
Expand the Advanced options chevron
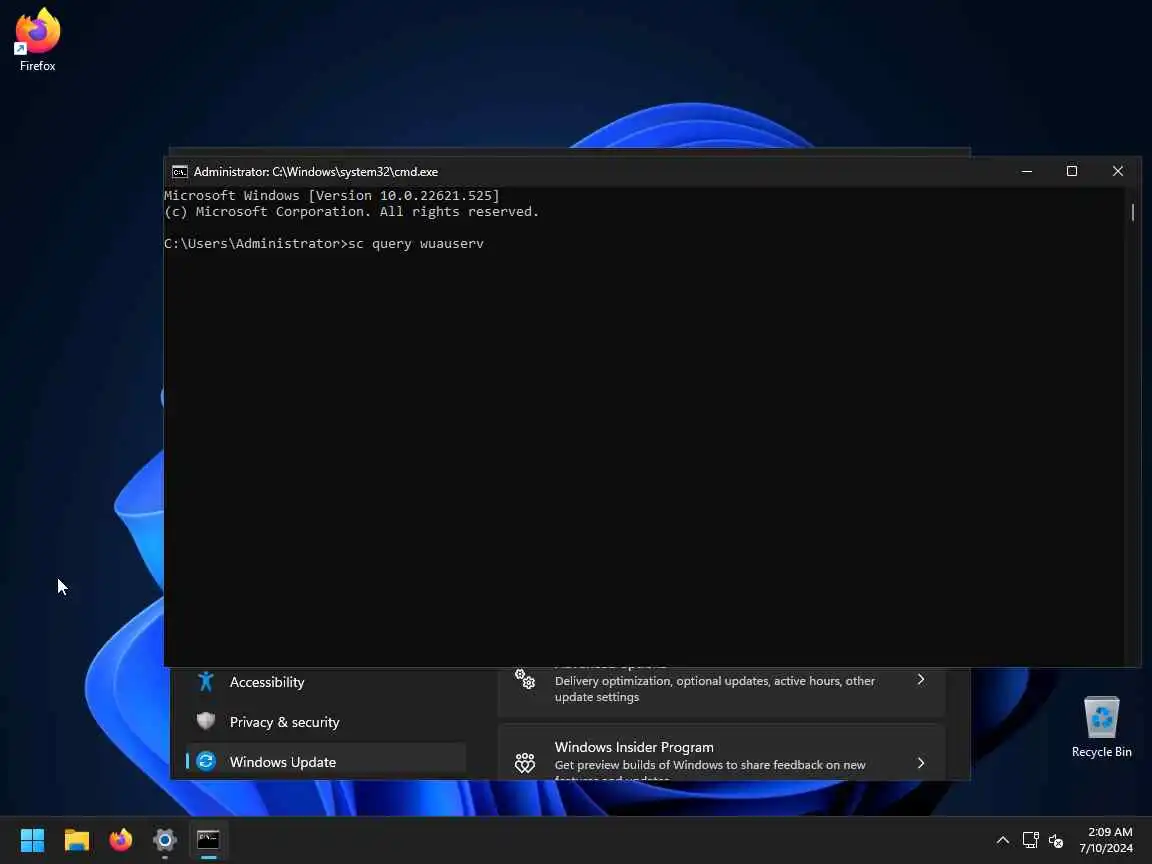click(921, 680)
